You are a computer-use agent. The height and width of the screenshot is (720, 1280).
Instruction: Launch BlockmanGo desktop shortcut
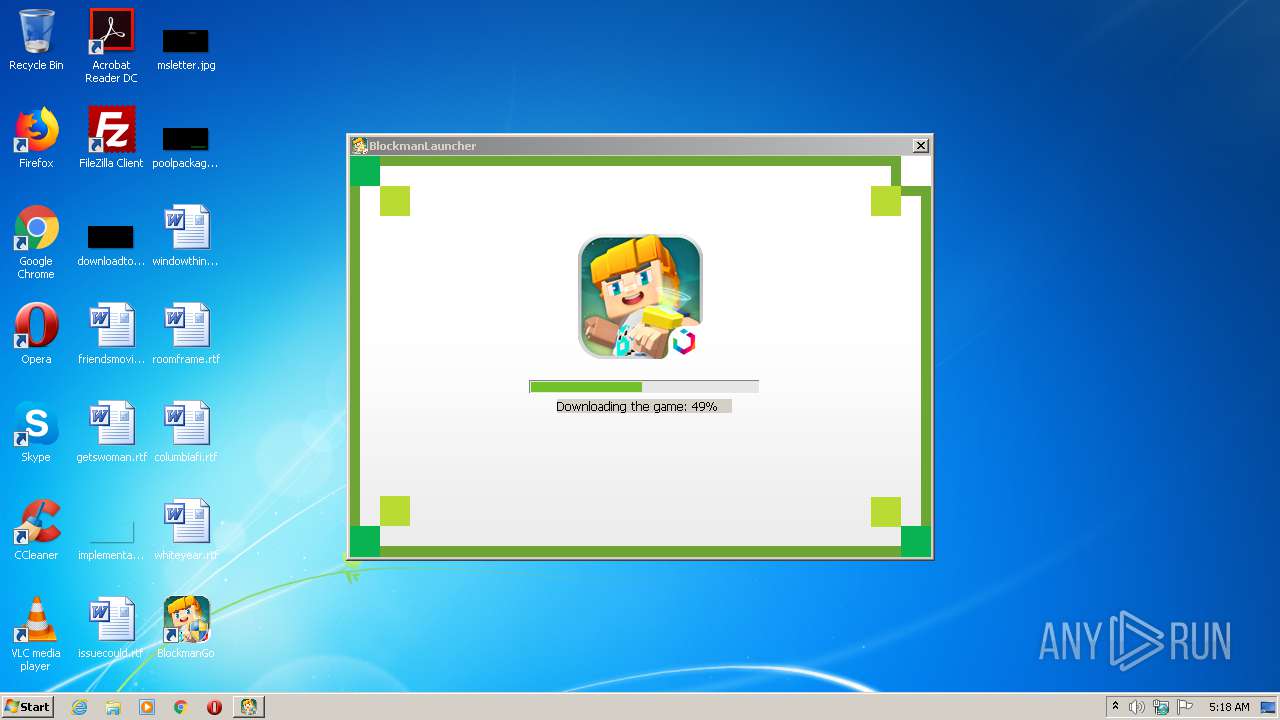pos(186,628)
